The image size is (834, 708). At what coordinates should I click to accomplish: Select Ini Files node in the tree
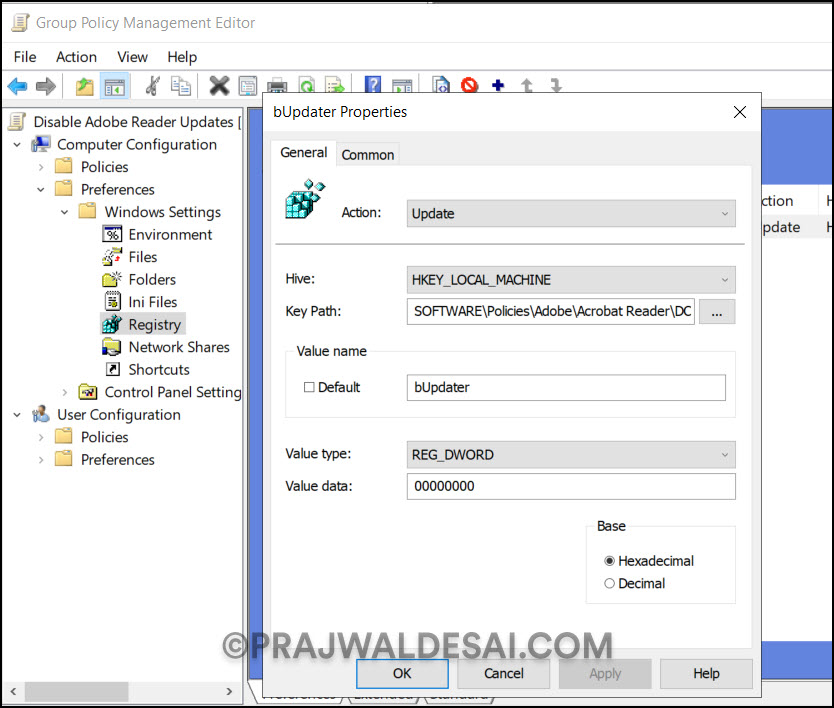tap(153, 302)
